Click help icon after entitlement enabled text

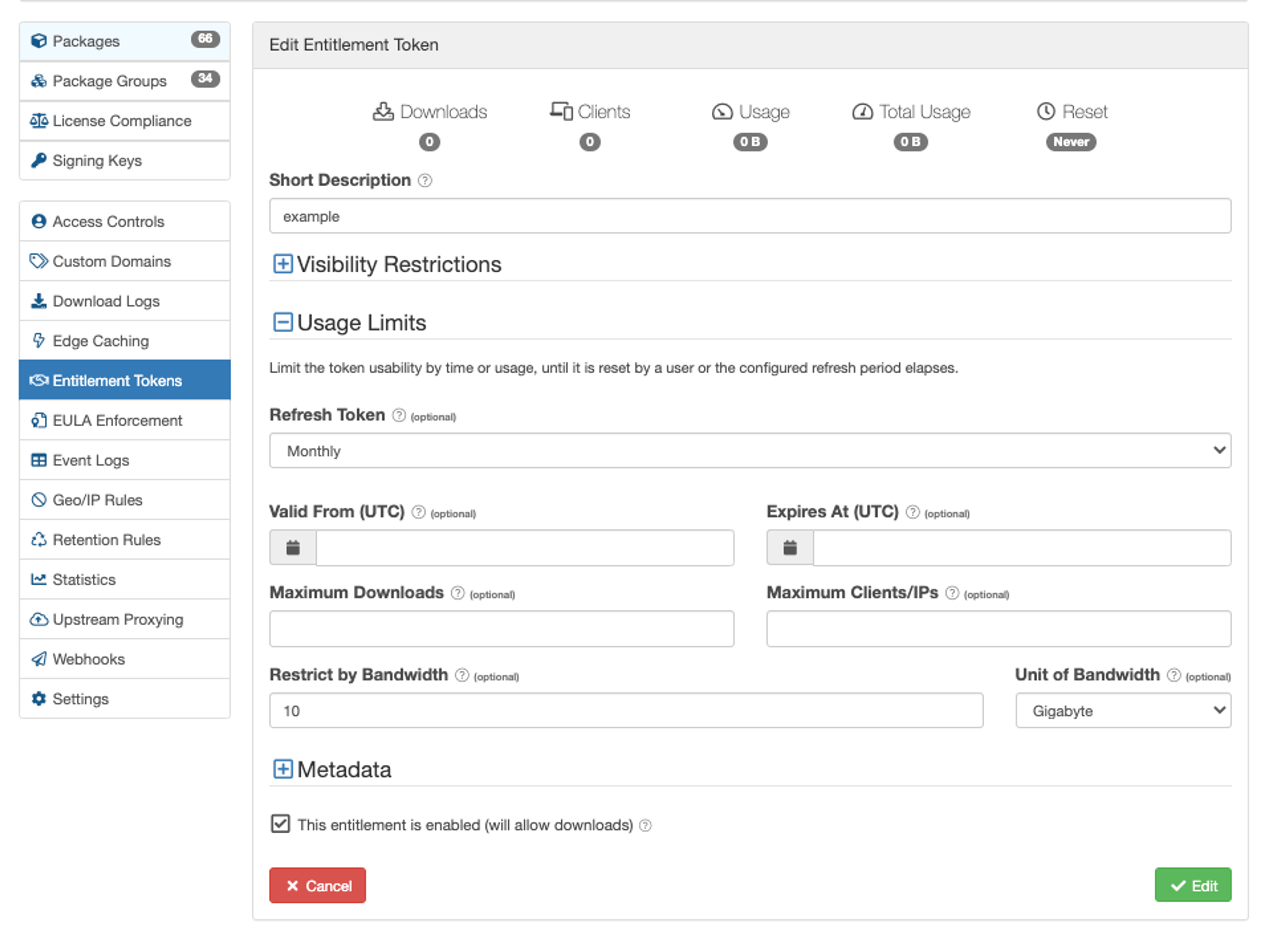[x=645, y=826]
